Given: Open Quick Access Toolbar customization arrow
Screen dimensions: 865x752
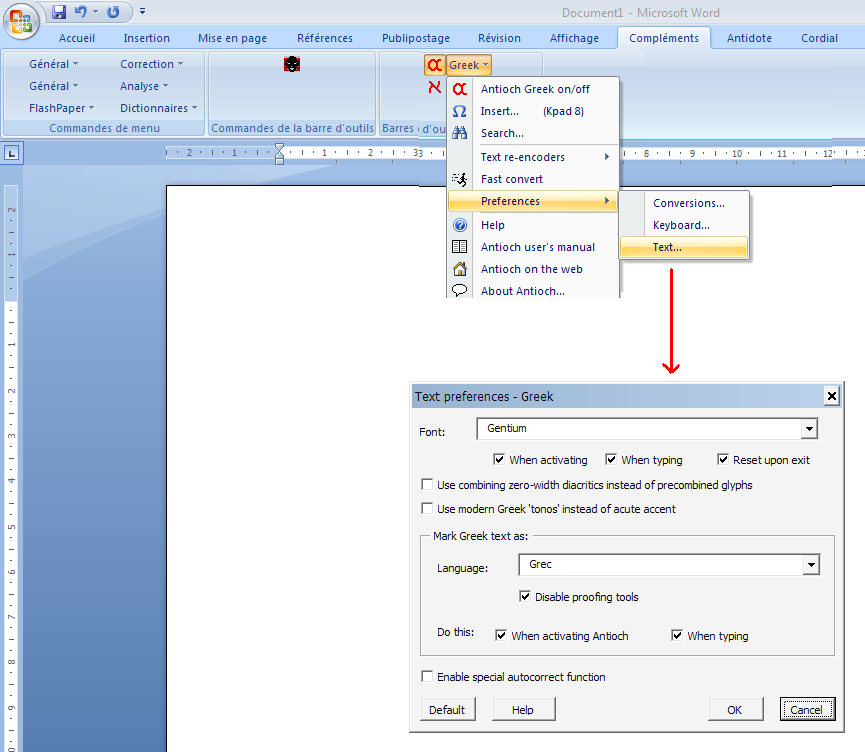Looking at the screenshot, I should 142,11.
